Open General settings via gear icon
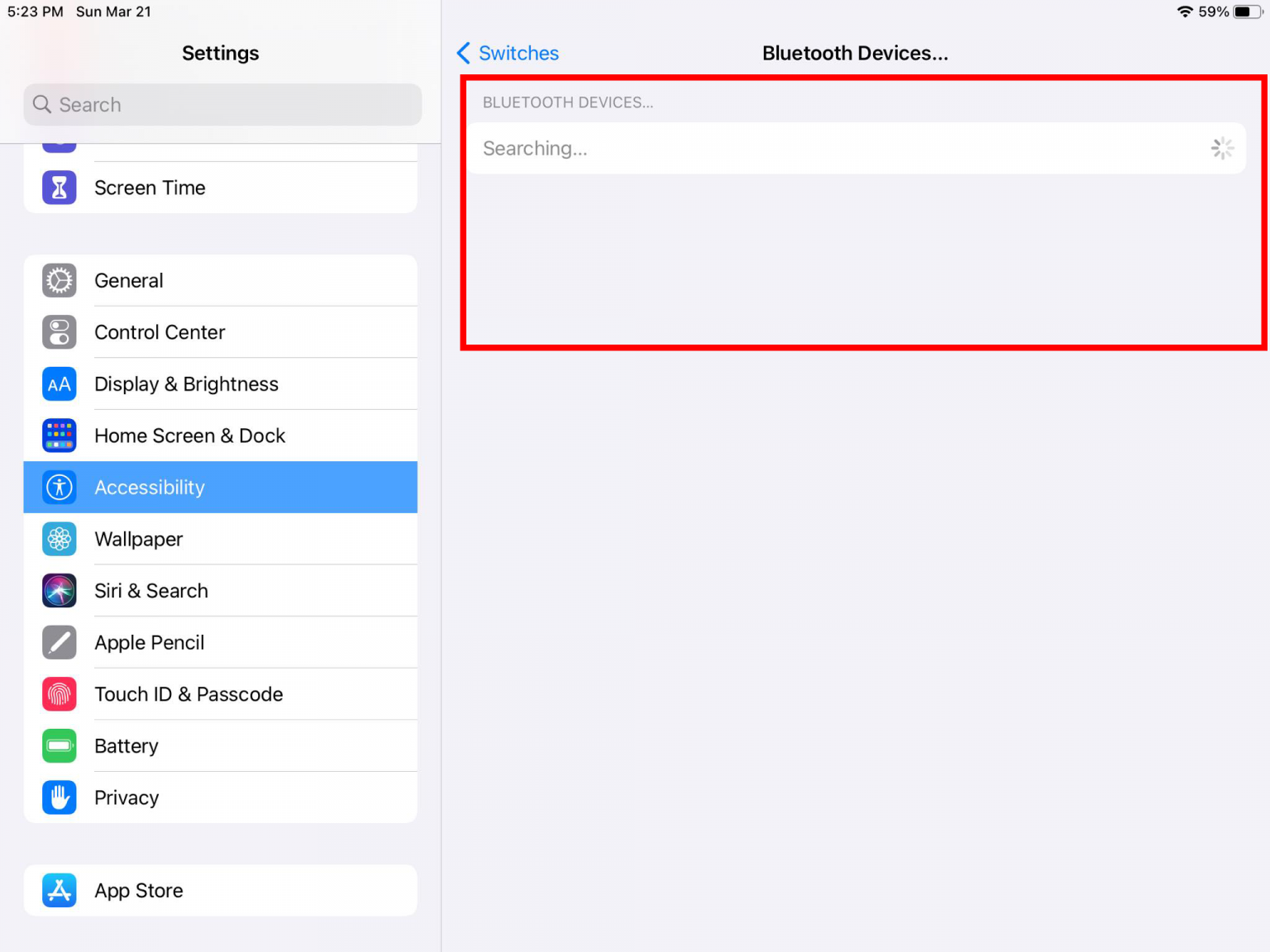The height and width of the screenshot is (952, 1270). tap(59, 280)
